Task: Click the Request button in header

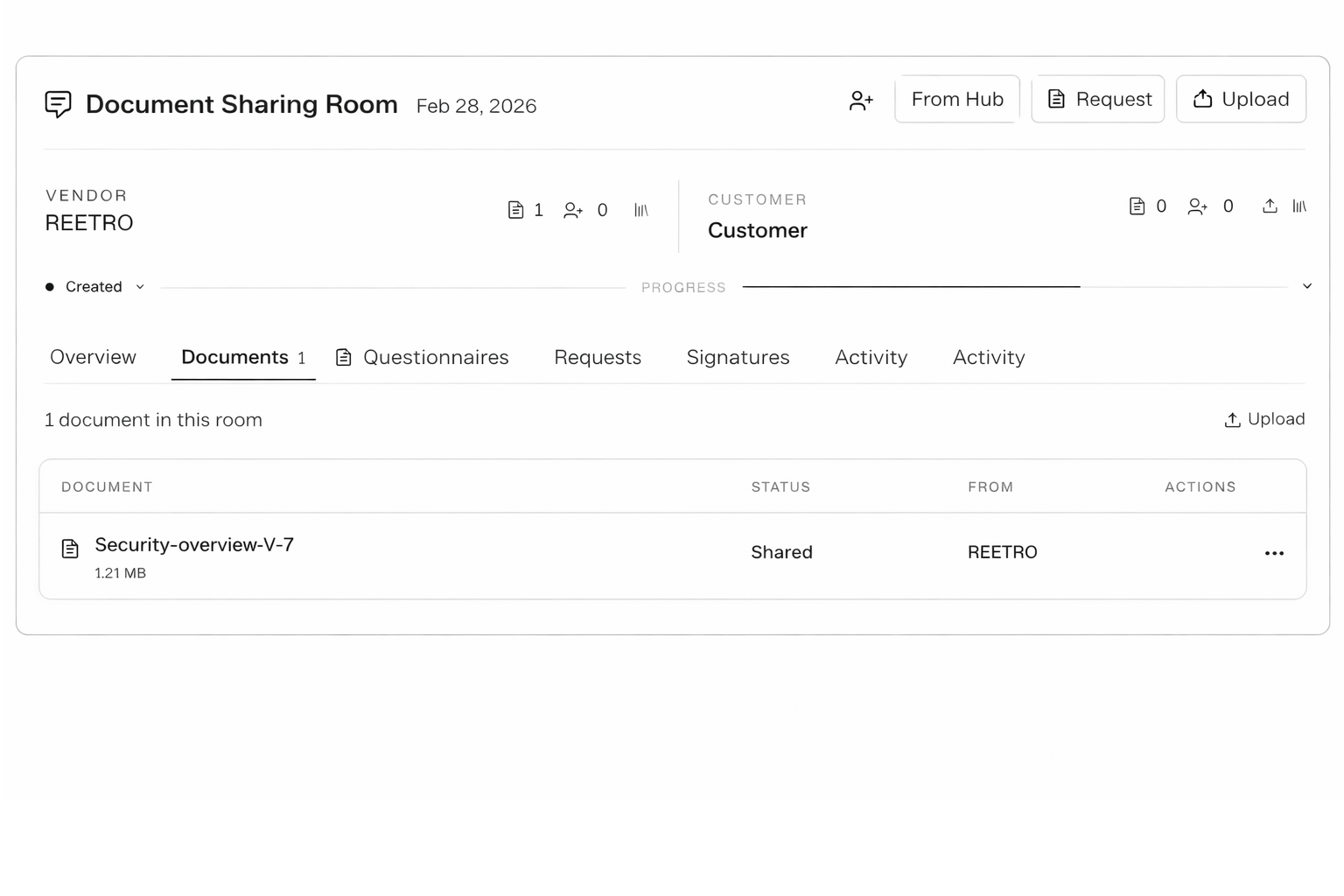Action: 1098,99
